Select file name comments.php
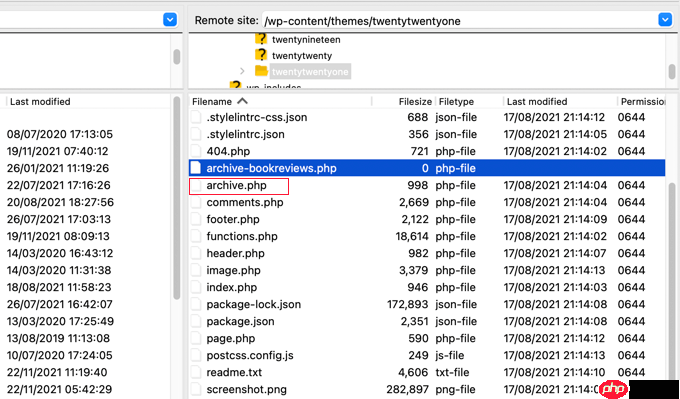This screenshot has height=399, width=680. coord(245,202)
